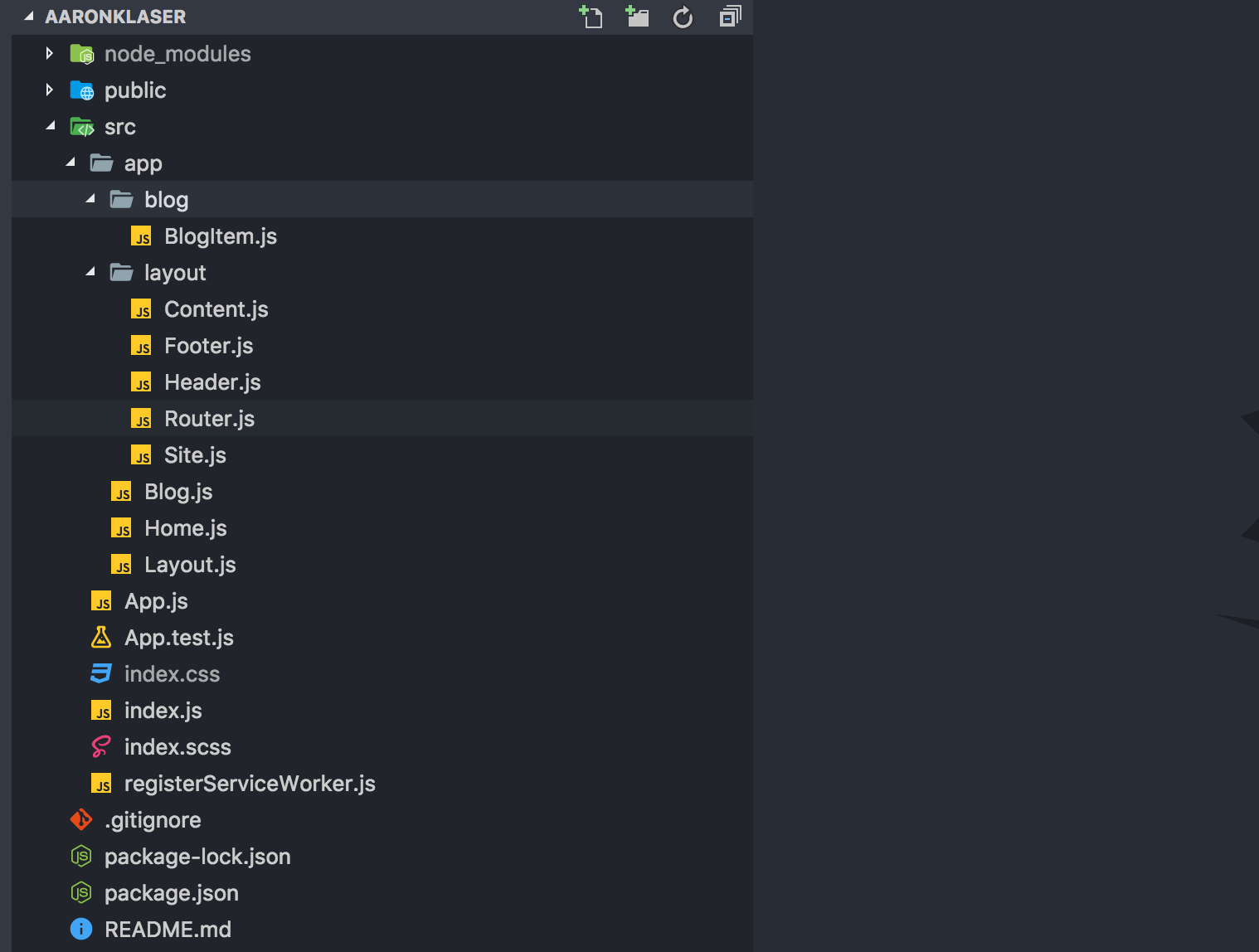Click the New Folder icon
The image size is (1259, 952).
coord(637,17)
